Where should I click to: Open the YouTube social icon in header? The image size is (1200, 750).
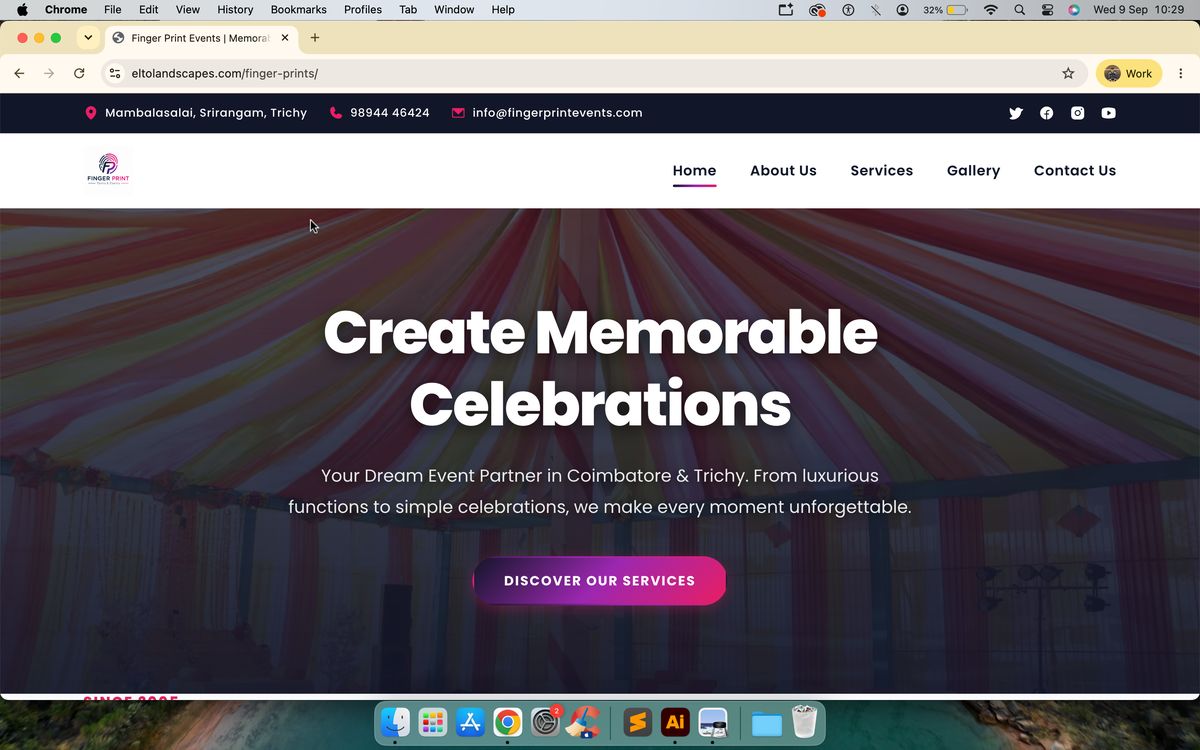tap(1108, 113)
